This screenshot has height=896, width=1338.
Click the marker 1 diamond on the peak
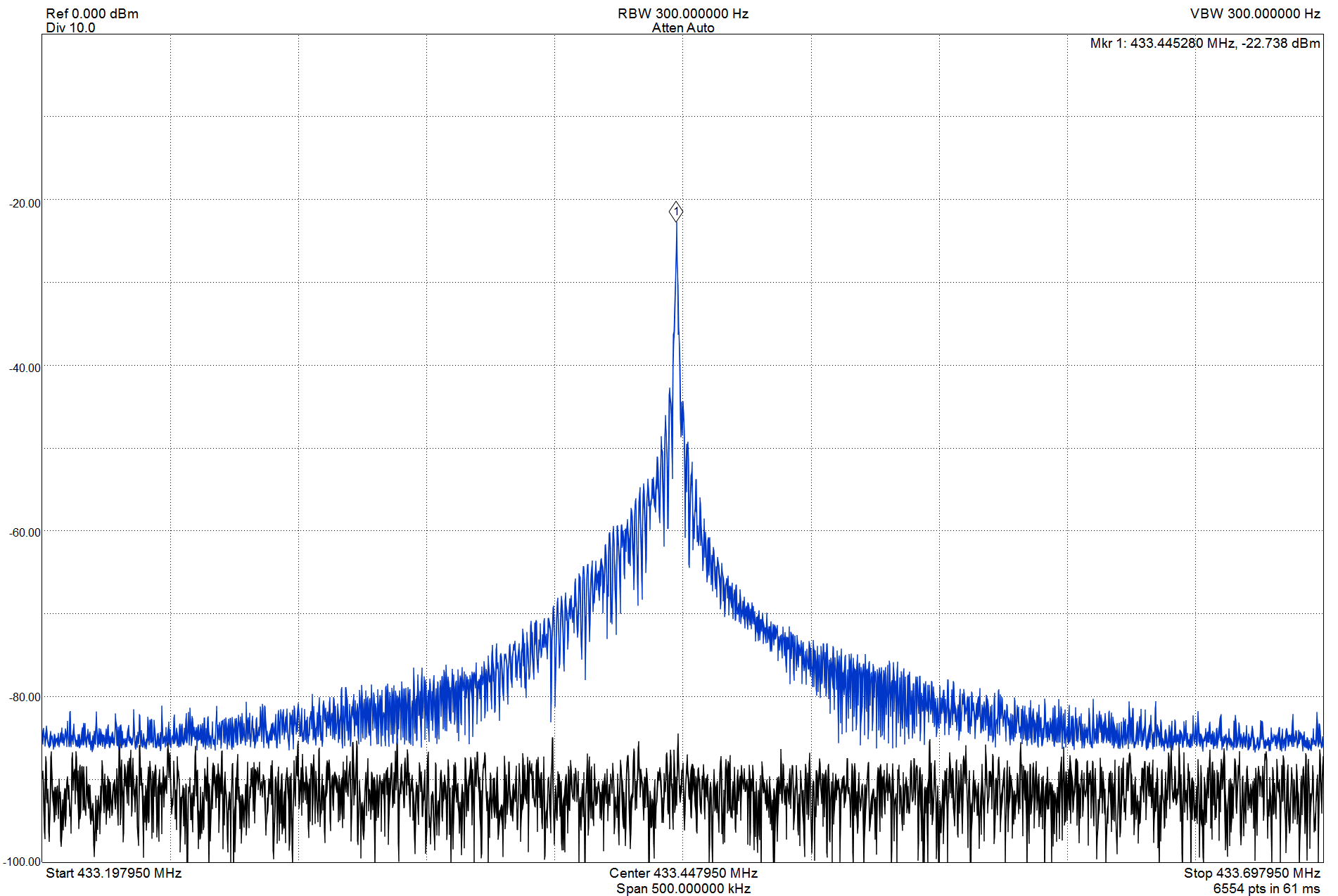676,211
